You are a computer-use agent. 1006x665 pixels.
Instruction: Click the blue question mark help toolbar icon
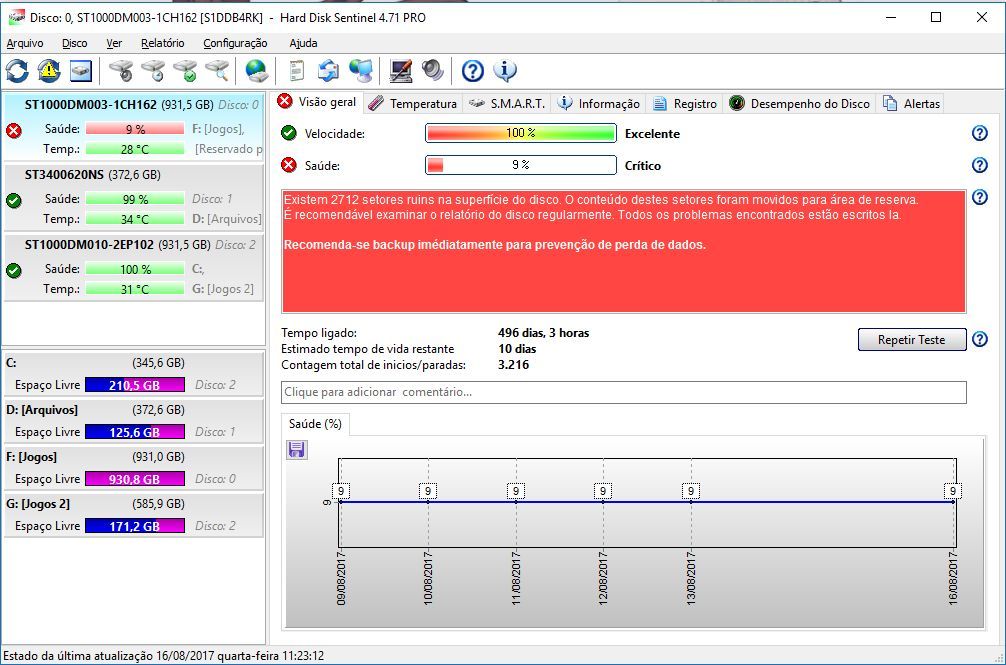[x=473, y=71]
